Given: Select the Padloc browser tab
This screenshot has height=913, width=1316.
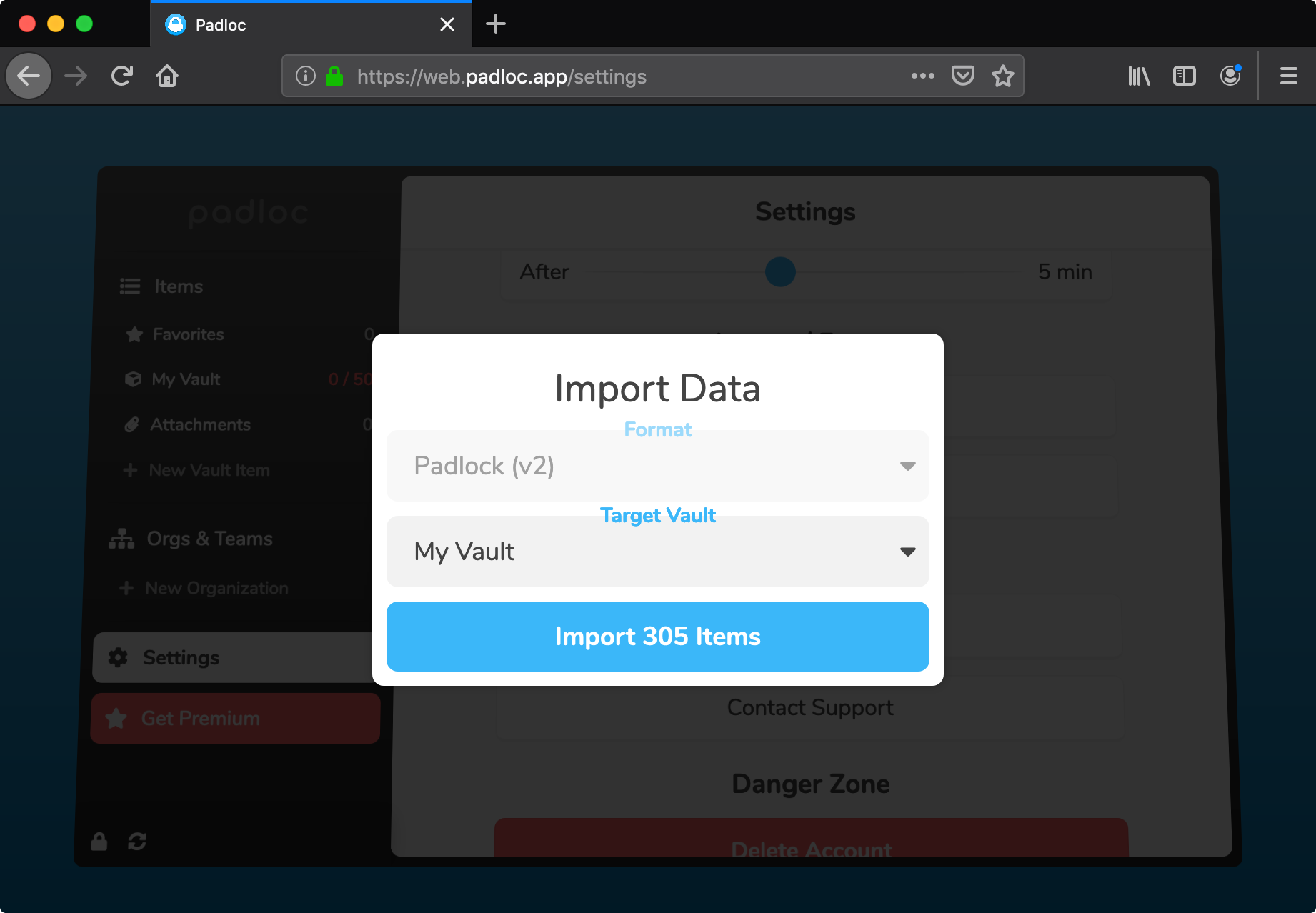Looking at the screenshot, I should (x=300, y=25).
